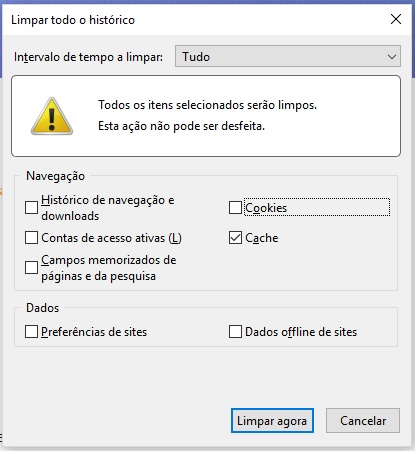Click the Intervalo de tempo a limpar label
Screen dimensions: 417x454
88,57
